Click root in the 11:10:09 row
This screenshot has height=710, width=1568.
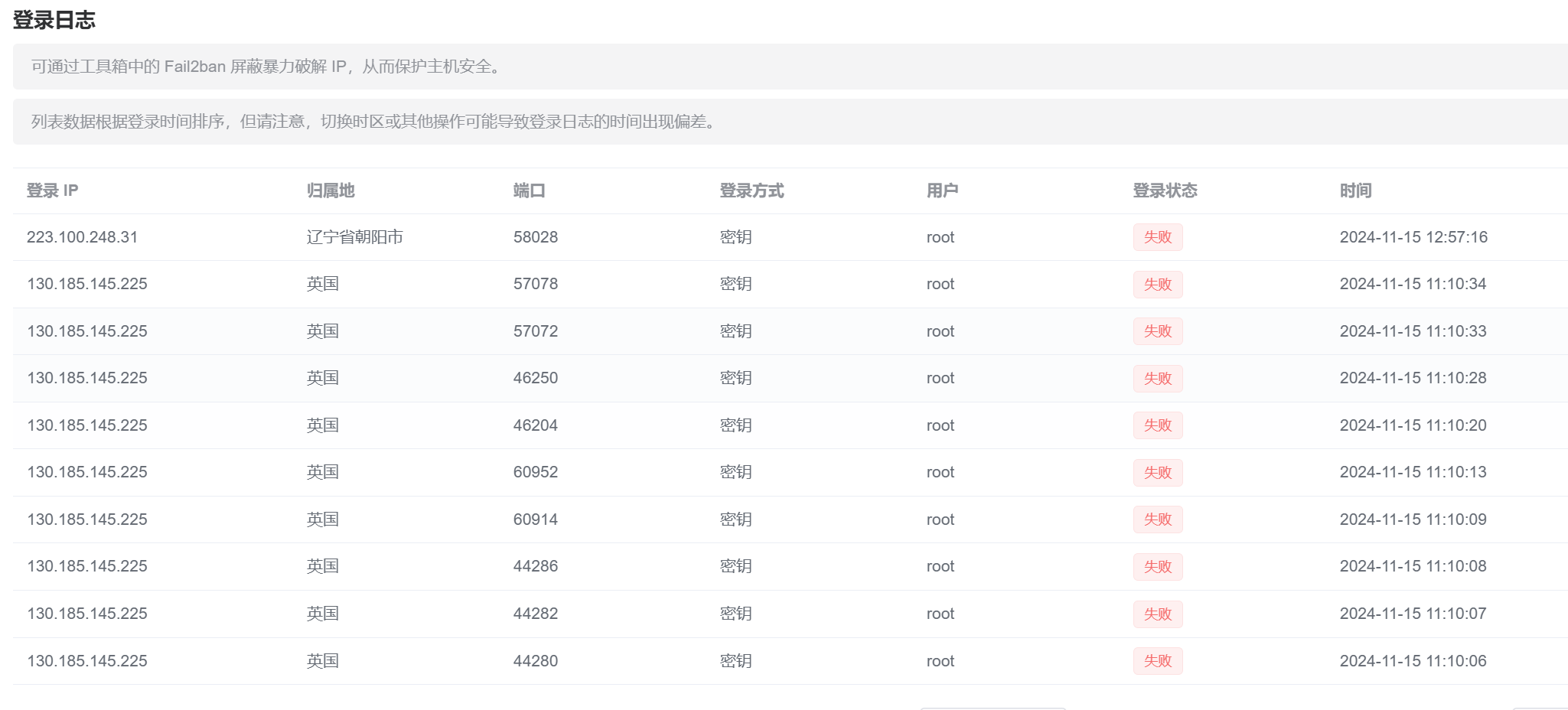[940, 519]
